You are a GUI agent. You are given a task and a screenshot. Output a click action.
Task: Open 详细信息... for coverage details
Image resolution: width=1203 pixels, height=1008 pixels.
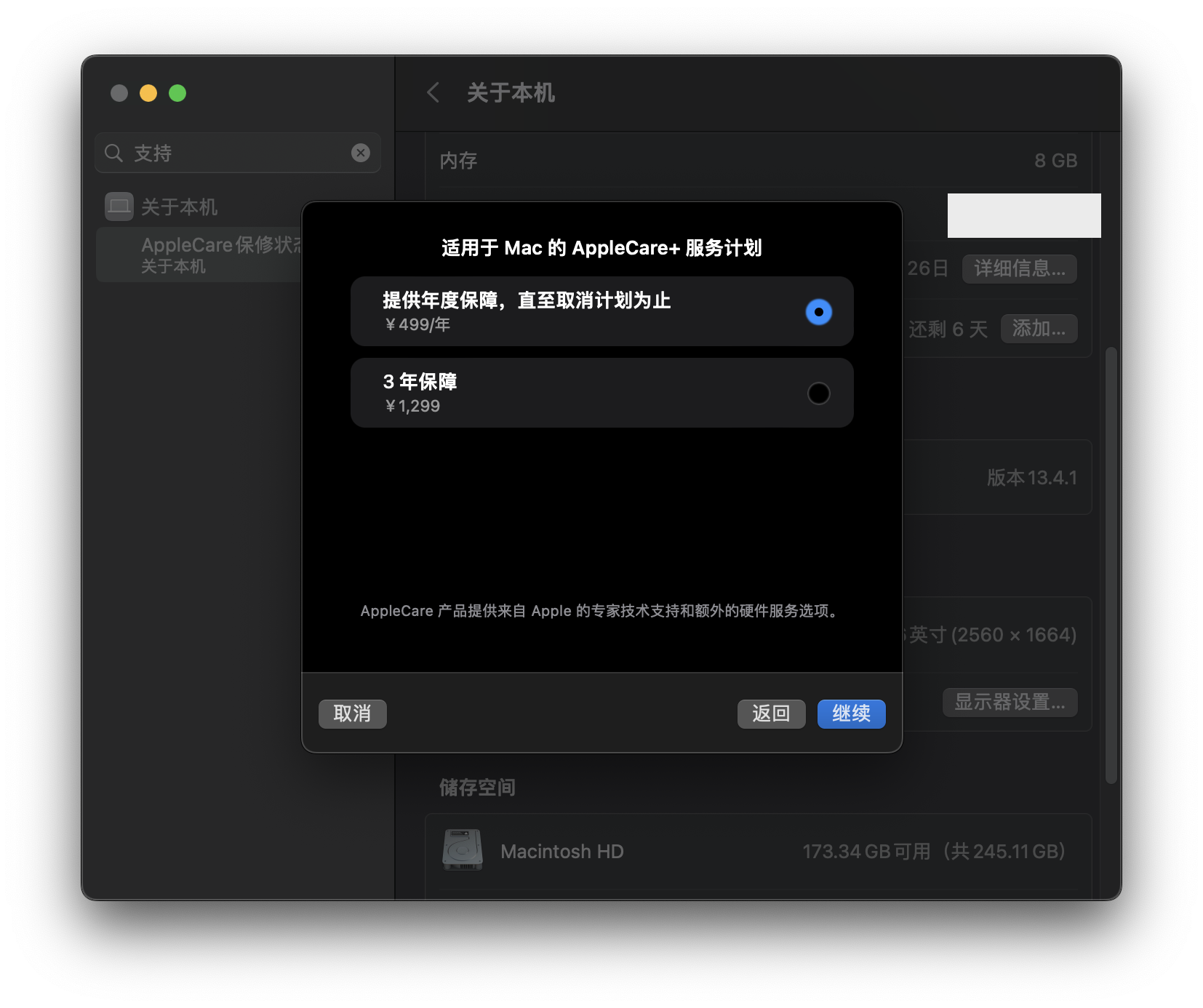(x=1020, y=268)
